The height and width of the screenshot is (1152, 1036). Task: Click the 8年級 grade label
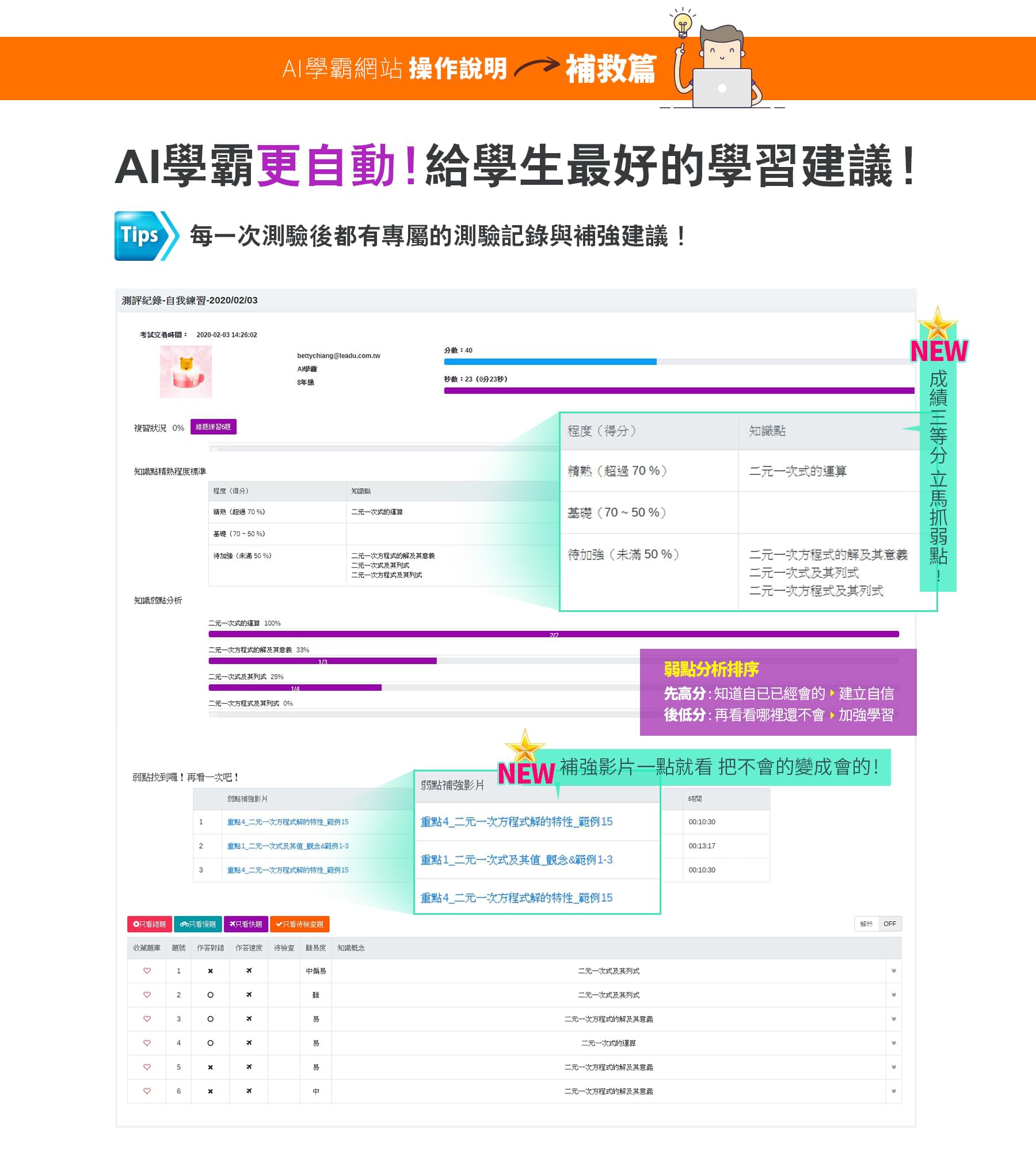pyautogui.click(x=306, y=382)
